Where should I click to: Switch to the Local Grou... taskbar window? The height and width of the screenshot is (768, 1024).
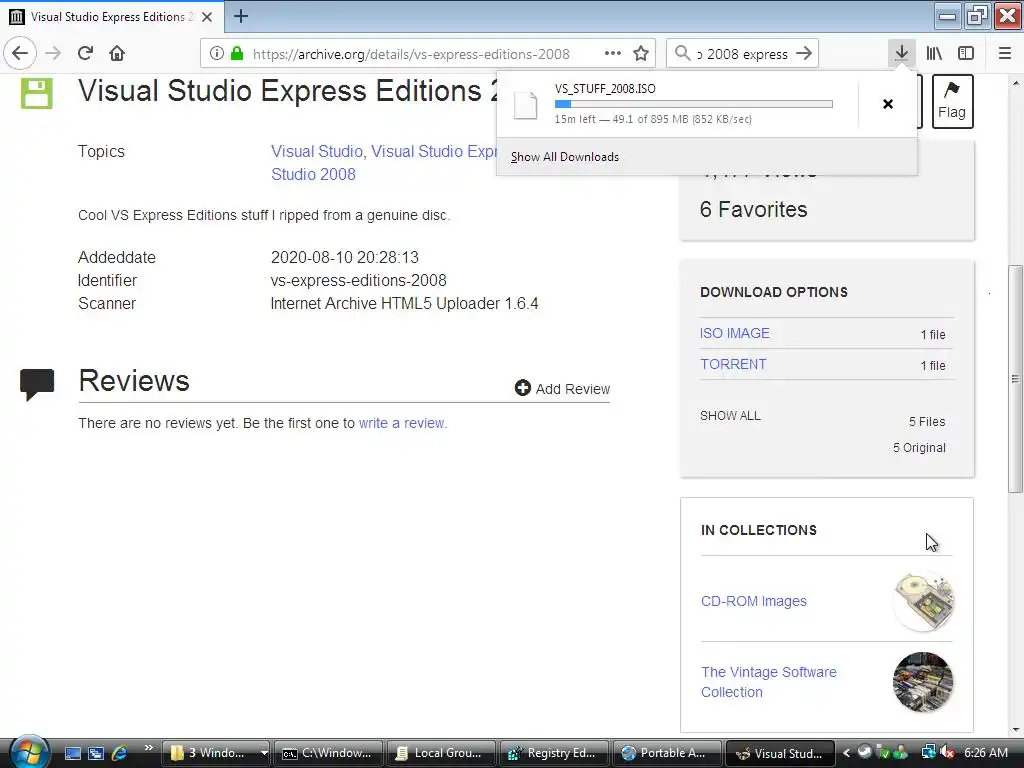pos(441,753)
